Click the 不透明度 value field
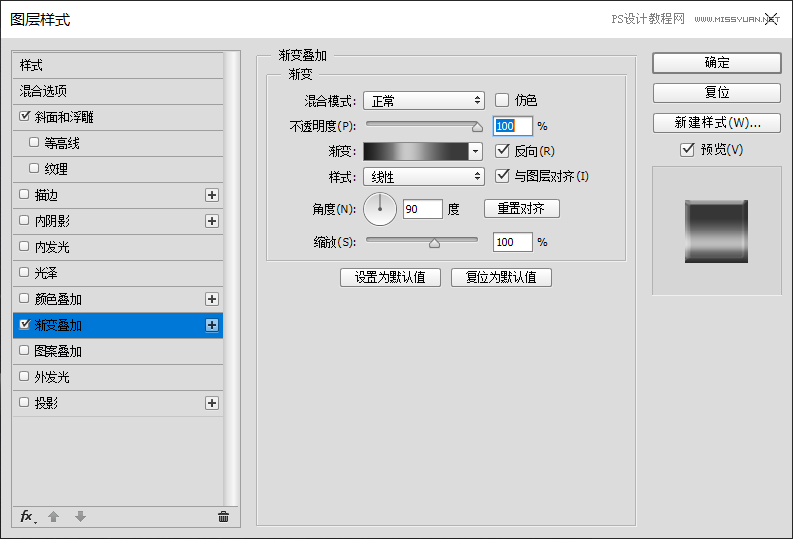793x539 pixels. coord(512,126)
